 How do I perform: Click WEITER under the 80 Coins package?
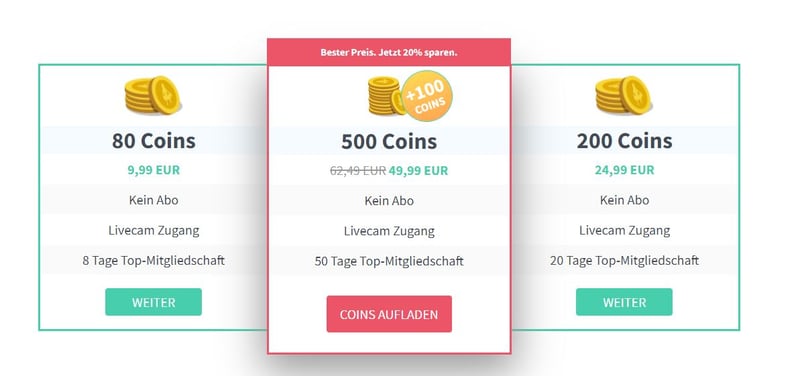154,302
